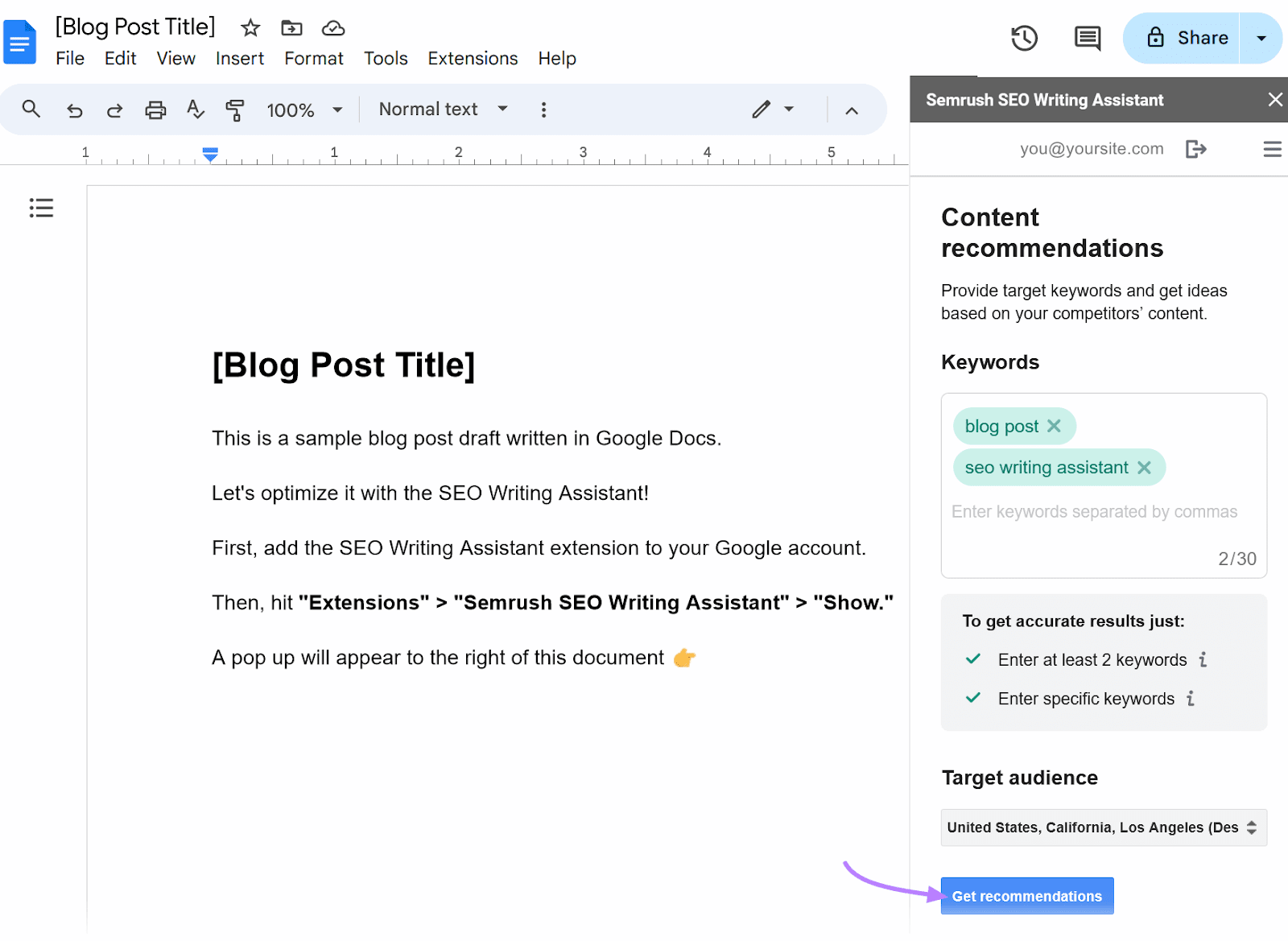Open the print dialog

(x=155, y=109)
